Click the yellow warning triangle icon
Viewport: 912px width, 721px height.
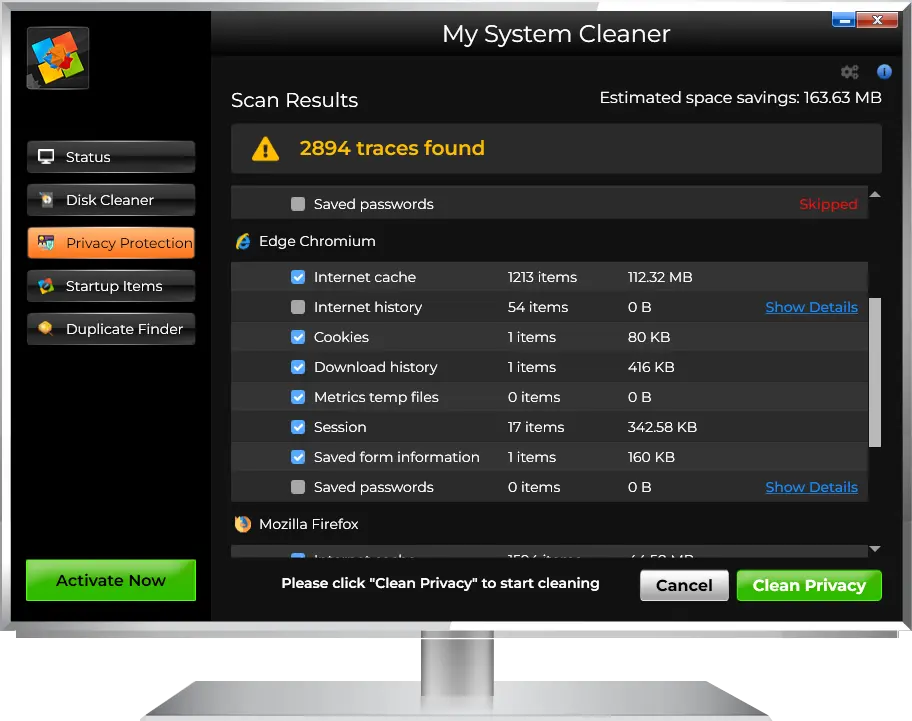pyautogui.click(x=265, y=149)
